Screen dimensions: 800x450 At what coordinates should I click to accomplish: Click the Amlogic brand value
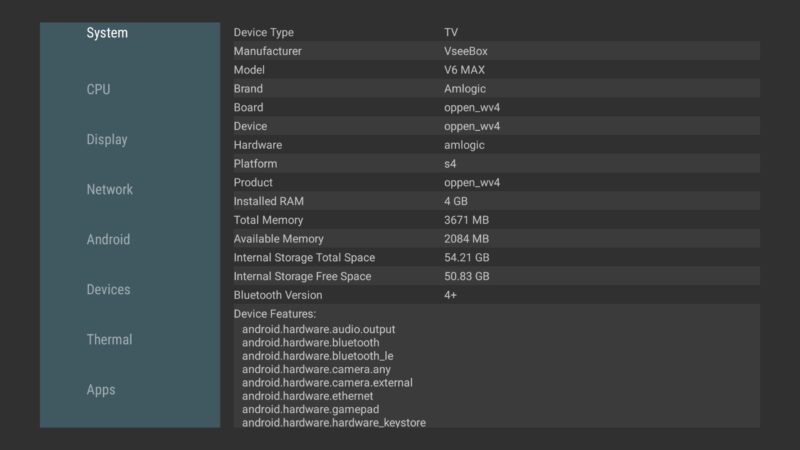pyautogui.click(x=465, y=89)
